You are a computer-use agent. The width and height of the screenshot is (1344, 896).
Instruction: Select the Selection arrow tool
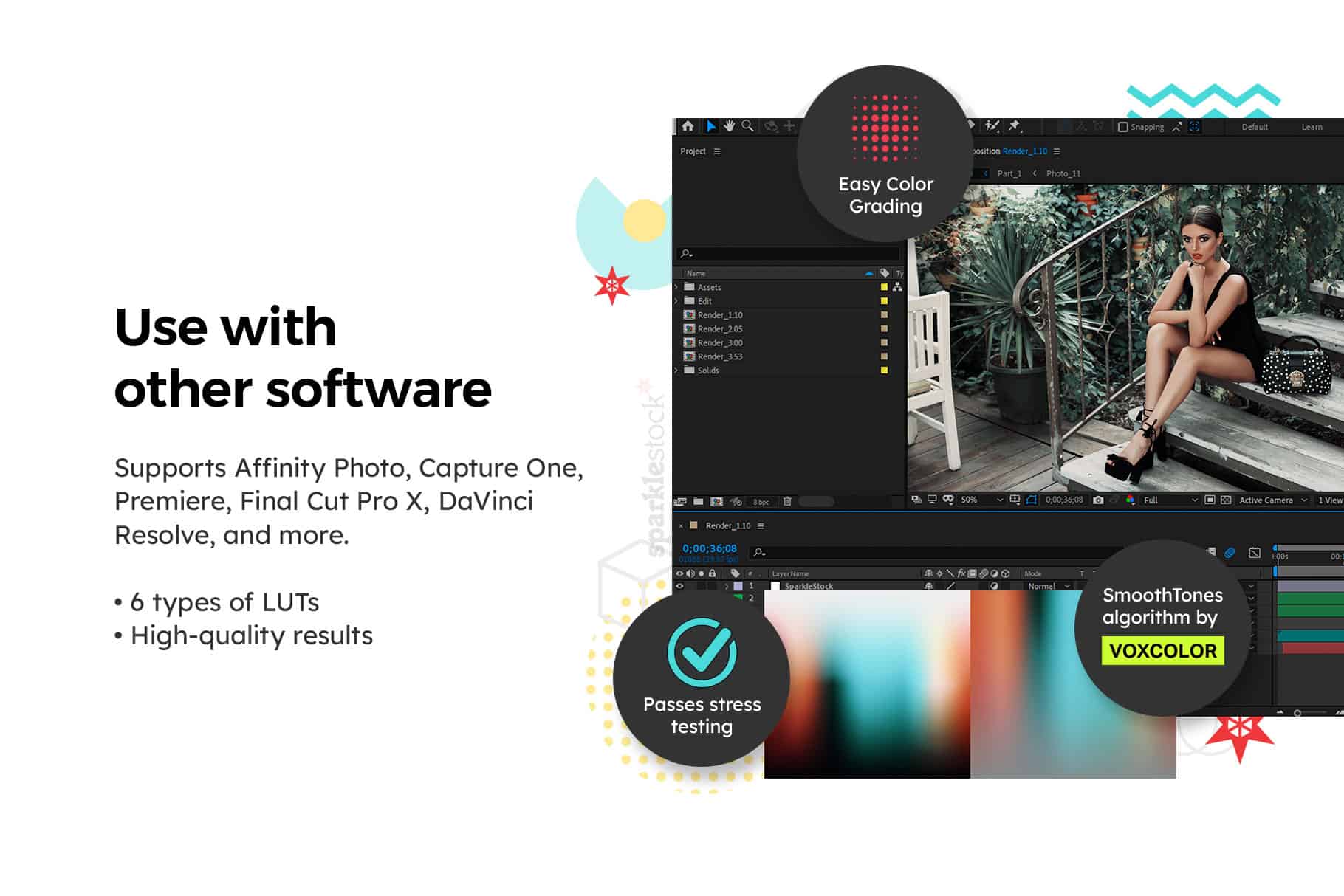tap(710, 126)
